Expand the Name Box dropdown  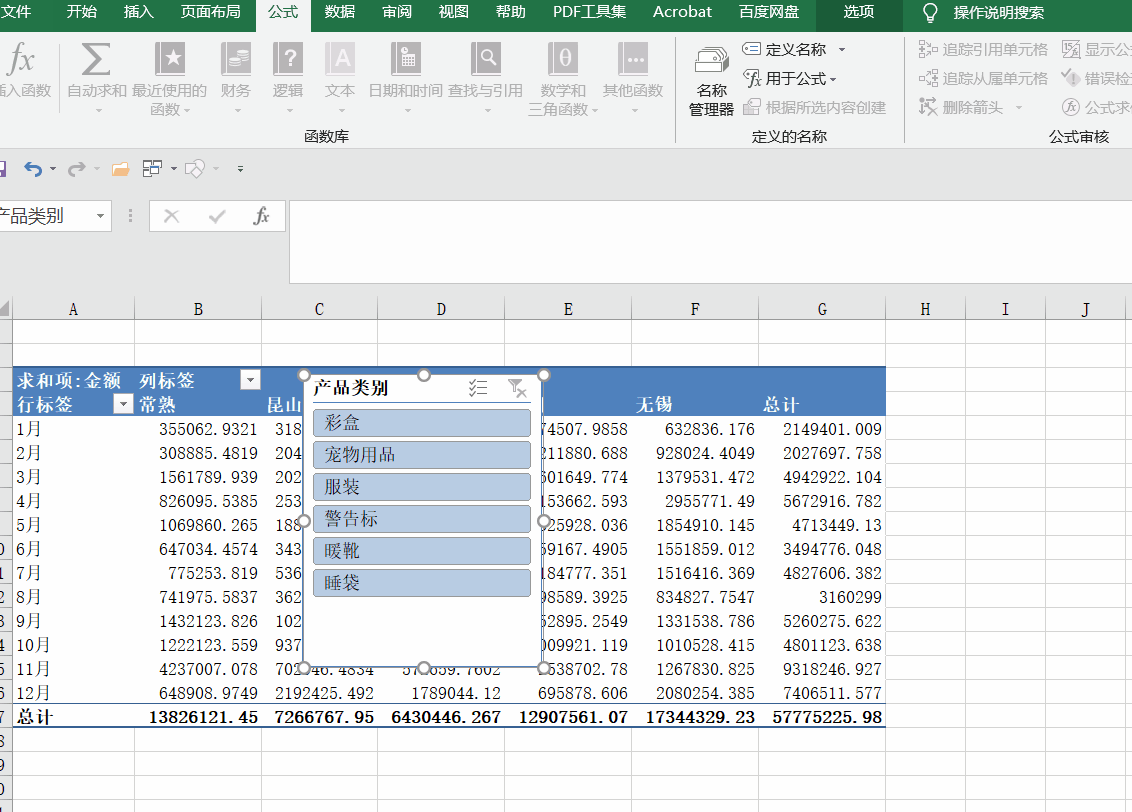tap(100, 216)
